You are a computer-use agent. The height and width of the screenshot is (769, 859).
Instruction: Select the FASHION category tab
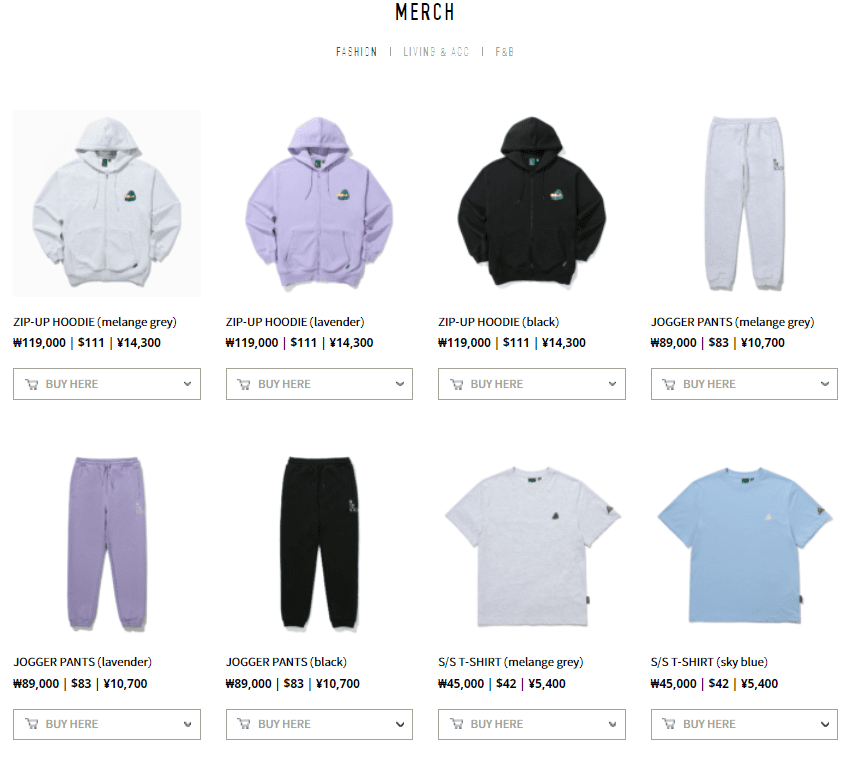(357, 51)
